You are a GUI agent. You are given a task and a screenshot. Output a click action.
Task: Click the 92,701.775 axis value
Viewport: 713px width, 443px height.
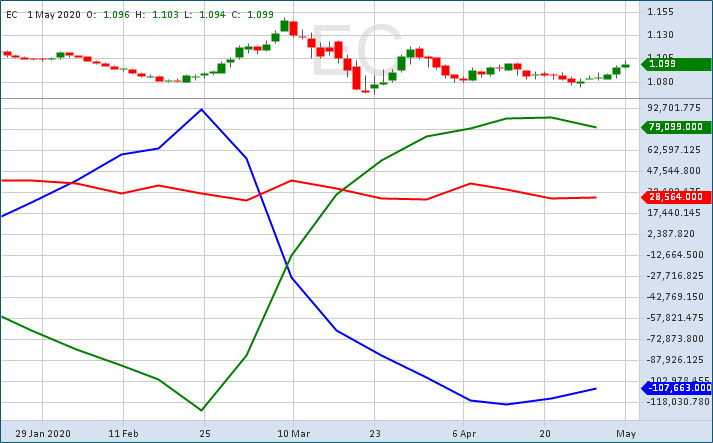tap(674, 108)
